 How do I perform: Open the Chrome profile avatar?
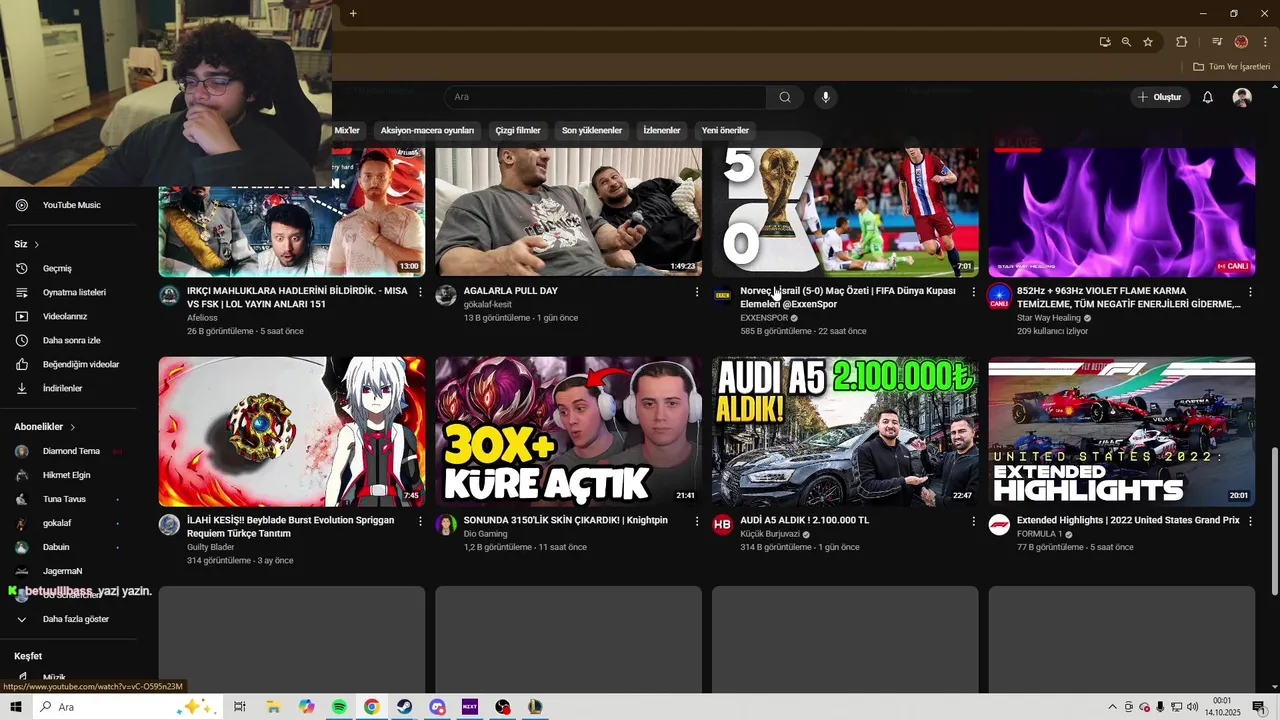pyautogui.click(x=1241, y=42)
